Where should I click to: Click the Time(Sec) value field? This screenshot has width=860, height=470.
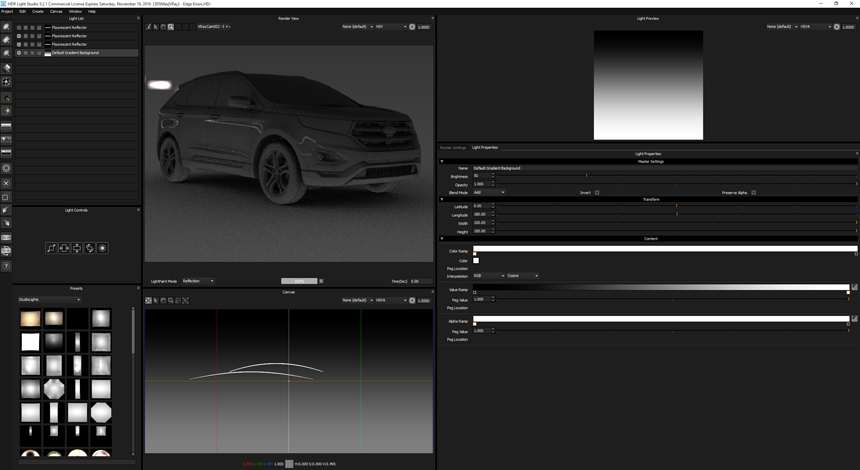click(421, 281)
